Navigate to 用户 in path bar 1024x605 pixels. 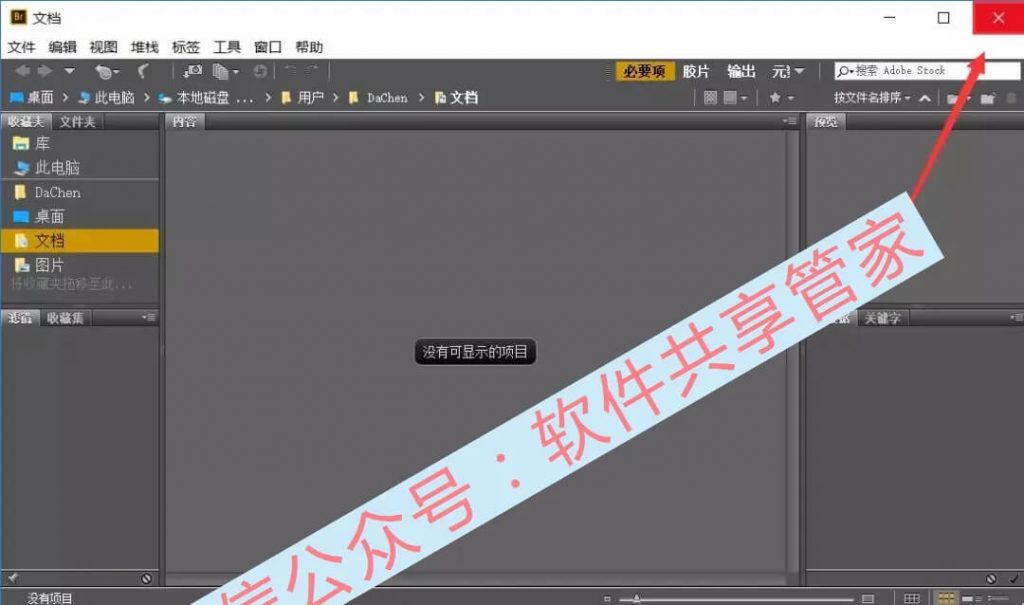(x=302, y=97)
